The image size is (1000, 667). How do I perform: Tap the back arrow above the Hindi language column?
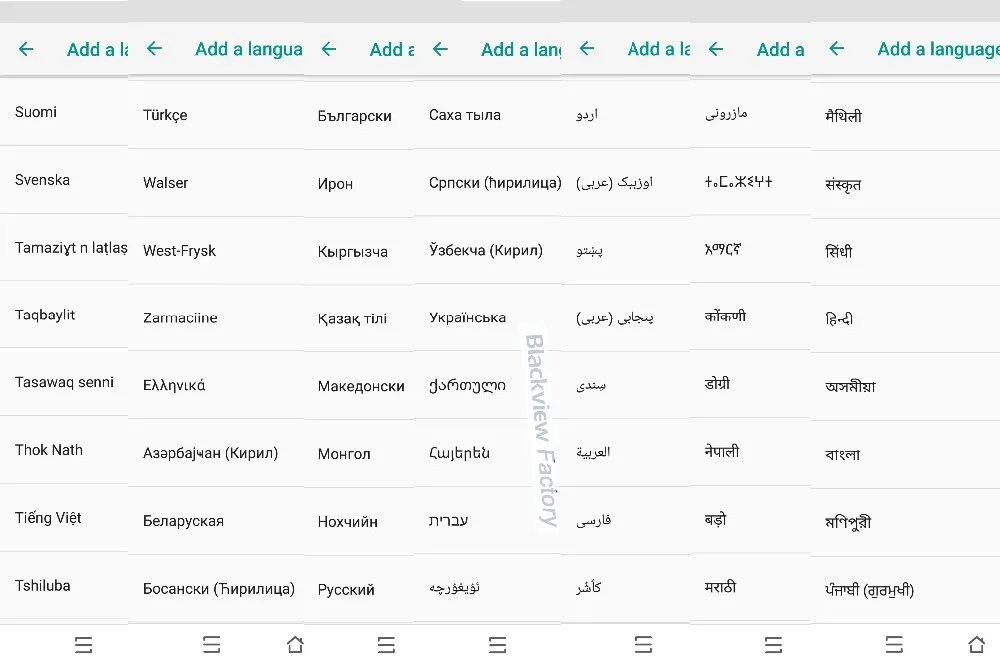coord(836,48)
